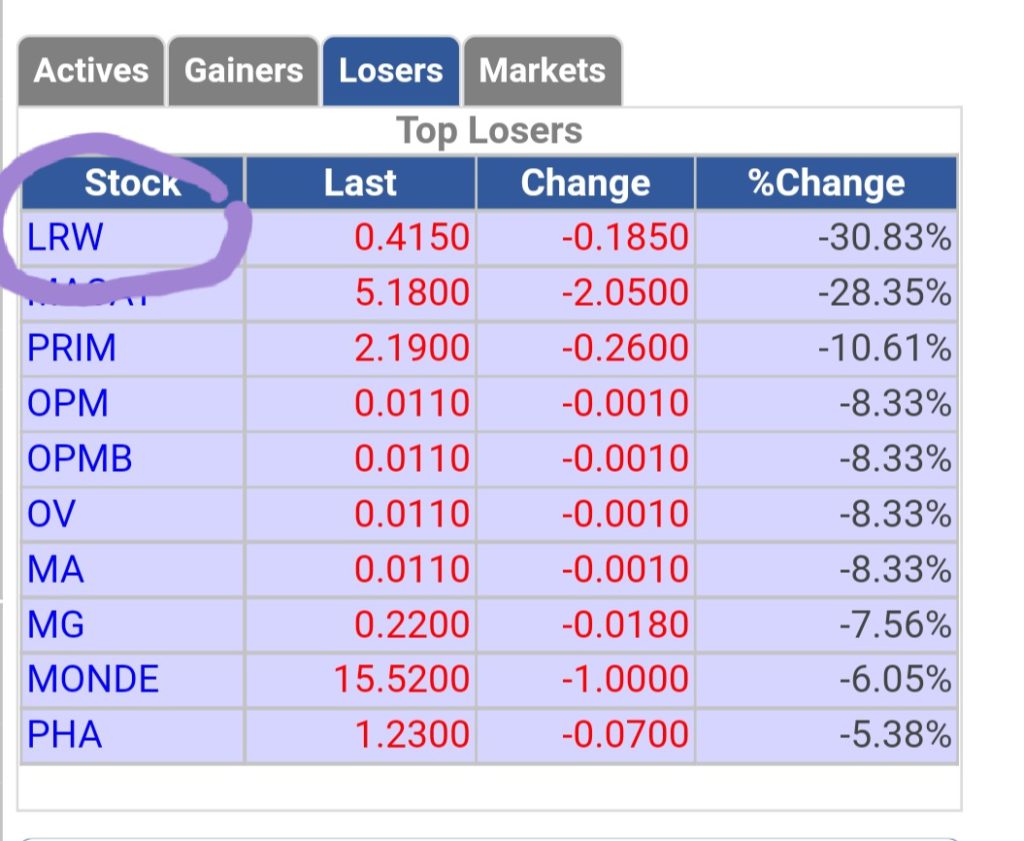Click MONDE's last price 15.5200

point(402,679)
